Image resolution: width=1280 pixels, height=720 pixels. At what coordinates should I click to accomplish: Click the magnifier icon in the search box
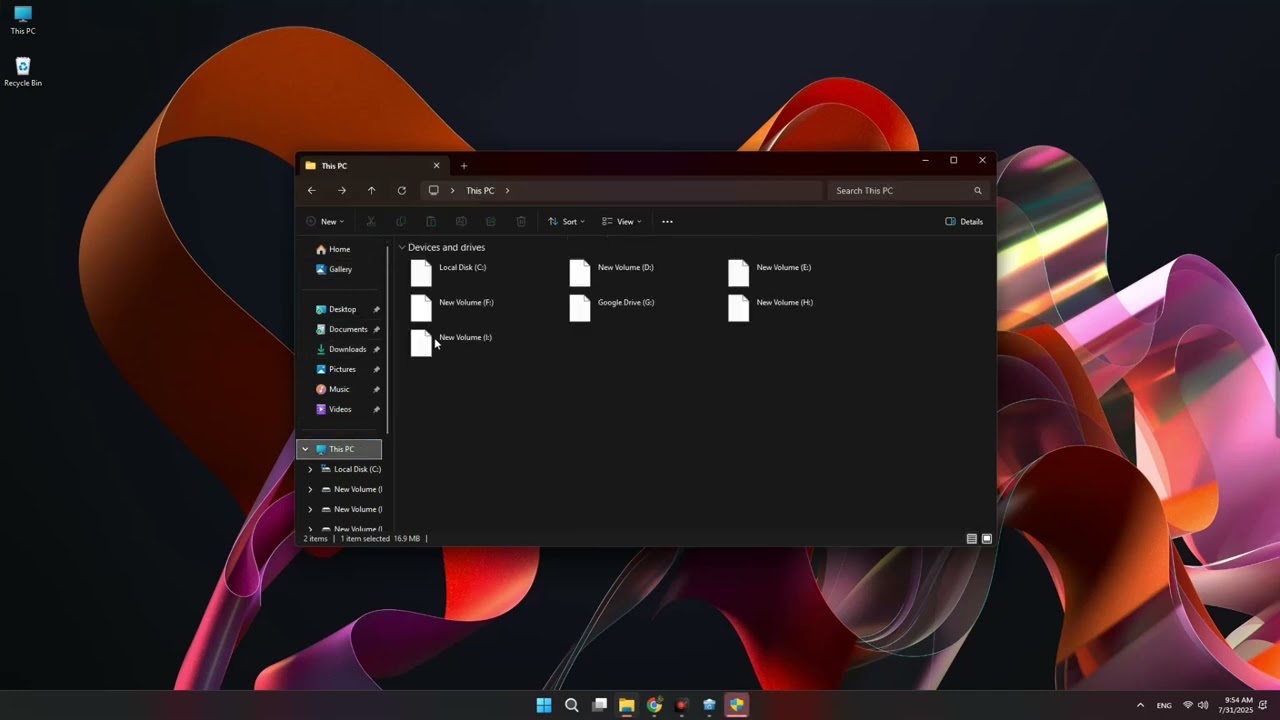(978, 190)
